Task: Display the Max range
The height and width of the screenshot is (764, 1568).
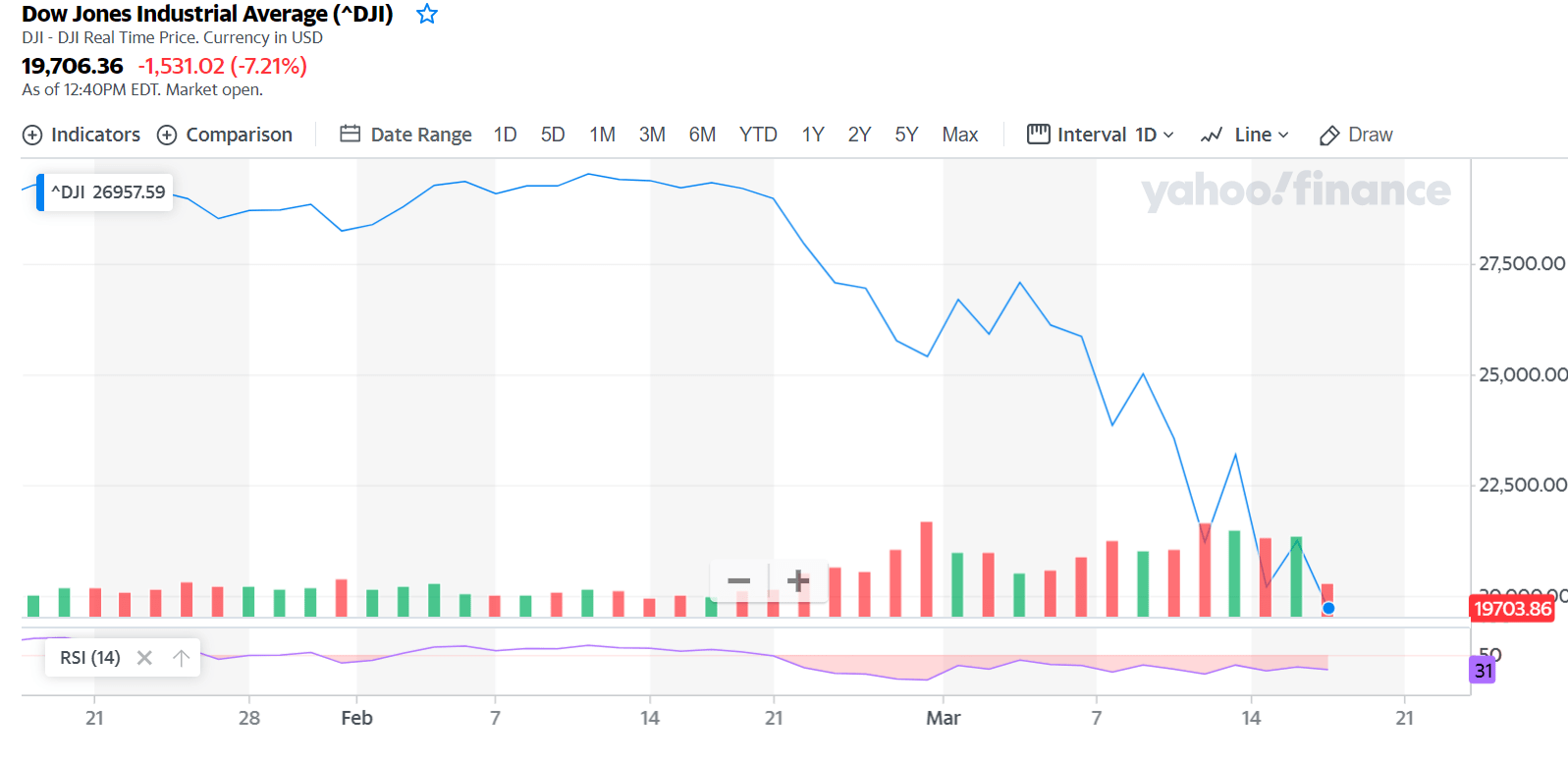Action: click(959, 135)
